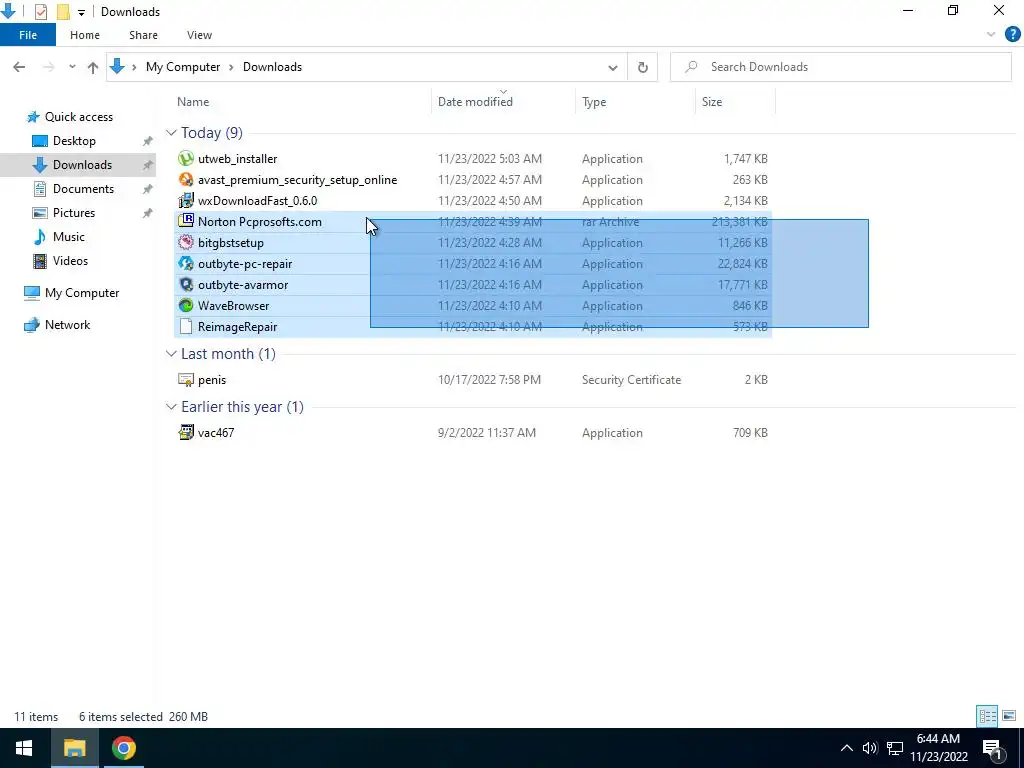Click the avast_premium_security_setup_online file icon

tap(186, 180)
